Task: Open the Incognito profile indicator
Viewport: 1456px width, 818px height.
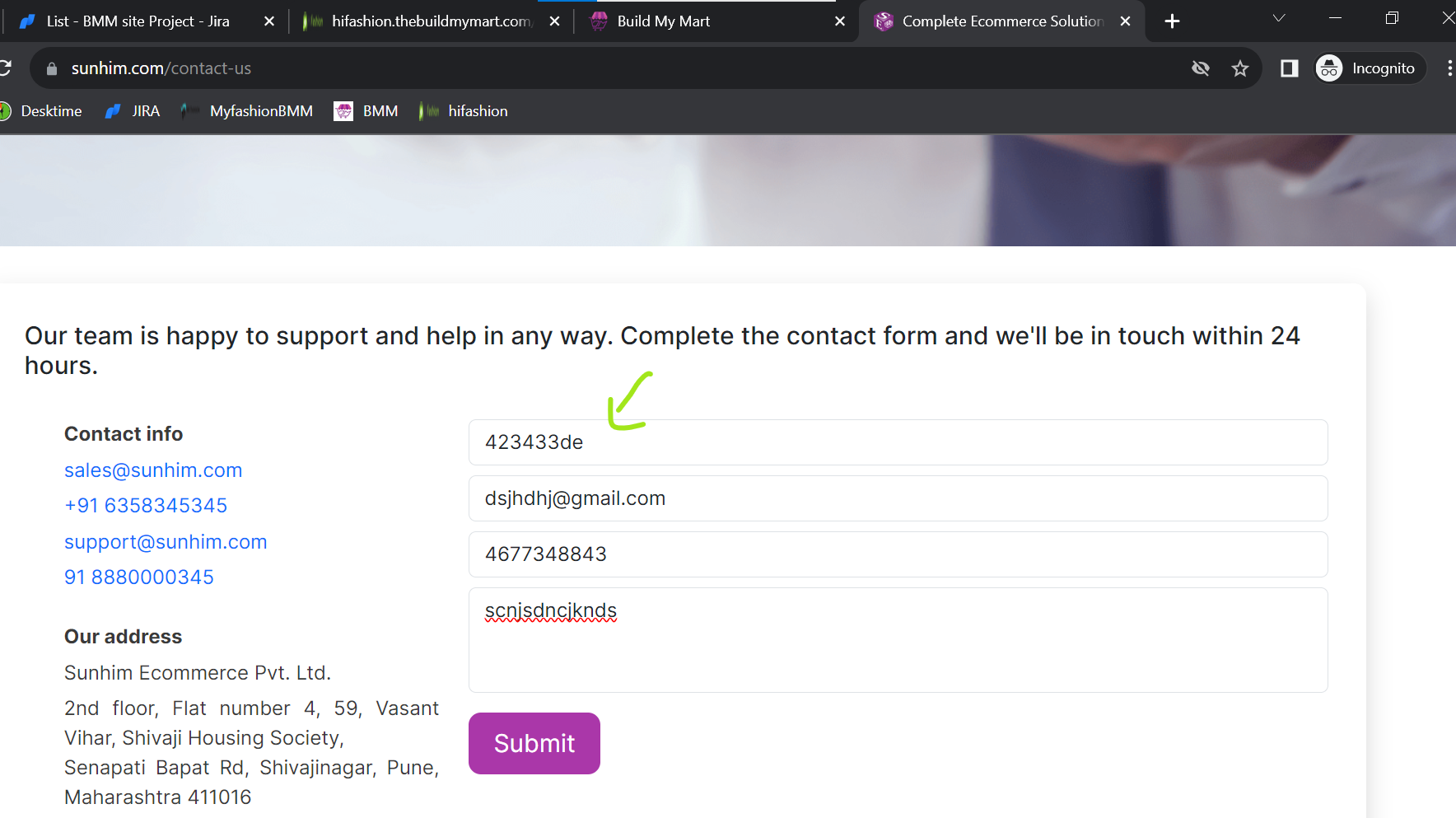Action: click(1370, 68)
